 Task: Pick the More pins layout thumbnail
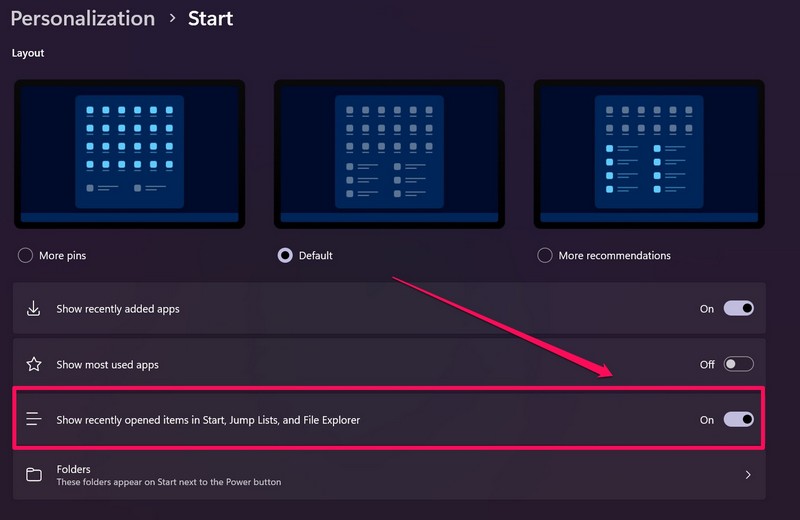point(130,153)
